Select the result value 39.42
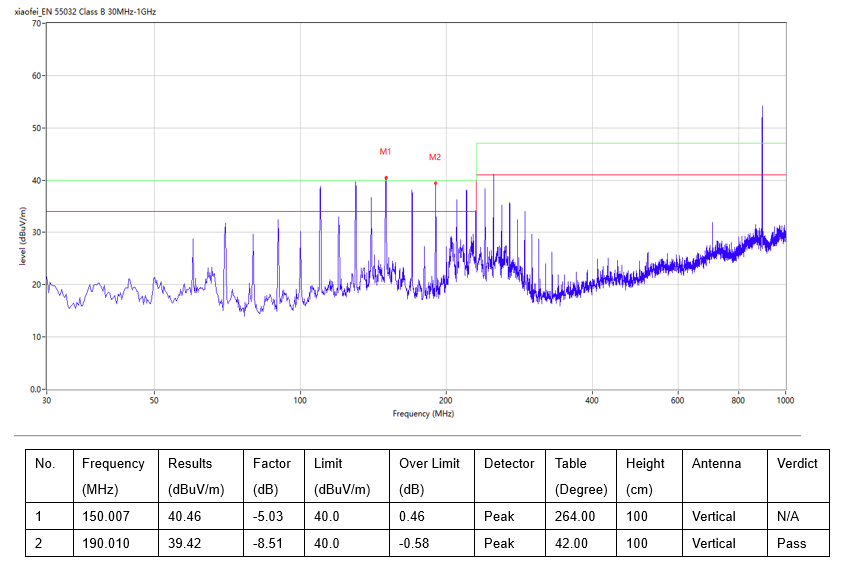This screenshot has height=578, width=854. point(185,543)
